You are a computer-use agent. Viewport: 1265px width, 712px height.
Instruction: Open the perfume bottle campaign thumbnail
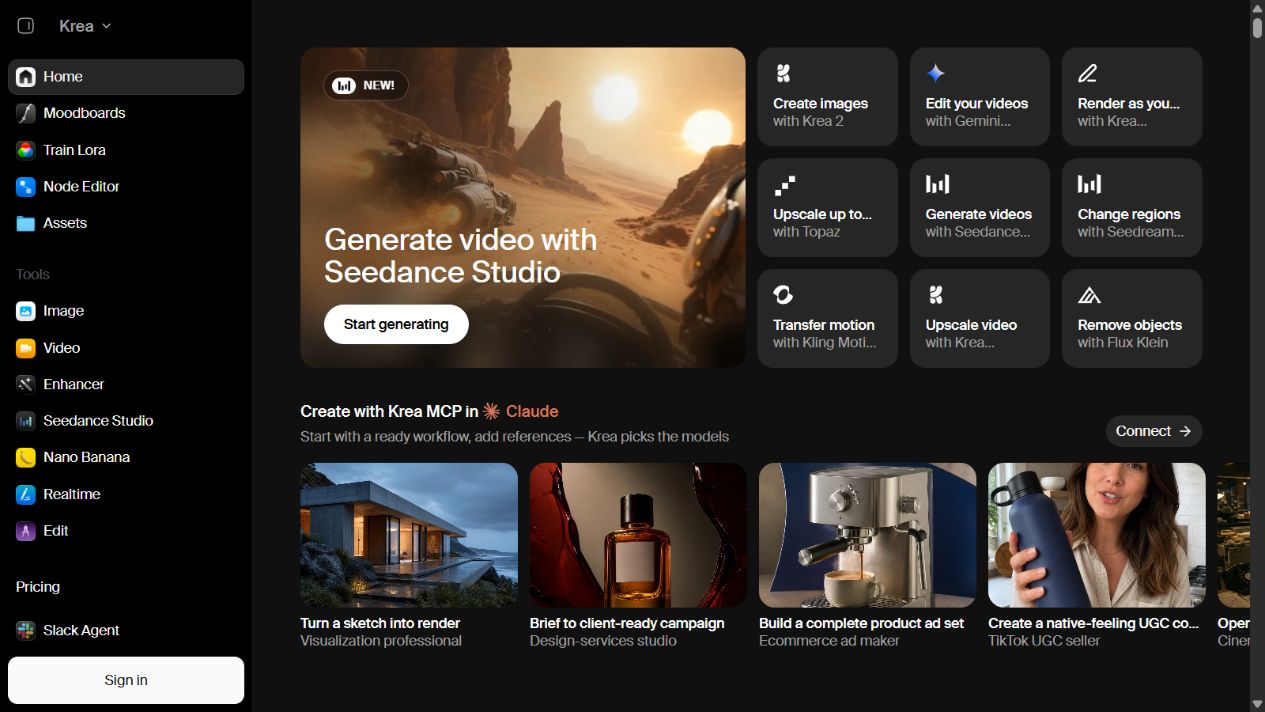coord(638,535)
